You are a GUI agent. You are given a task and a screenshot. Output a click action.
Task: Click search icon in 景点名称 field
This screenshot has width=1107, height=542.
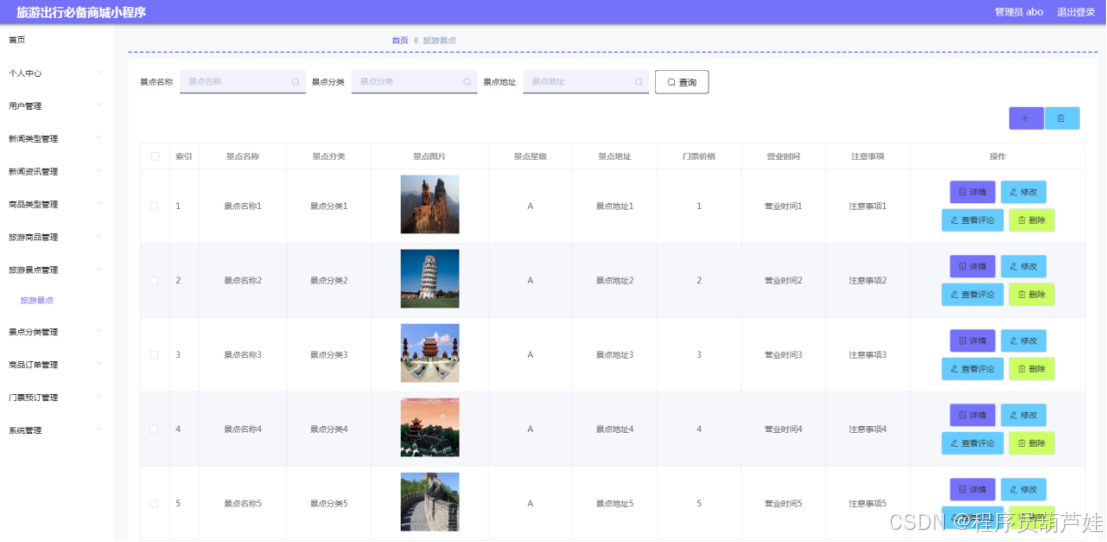pyautogui.click(x=295, y=82)
